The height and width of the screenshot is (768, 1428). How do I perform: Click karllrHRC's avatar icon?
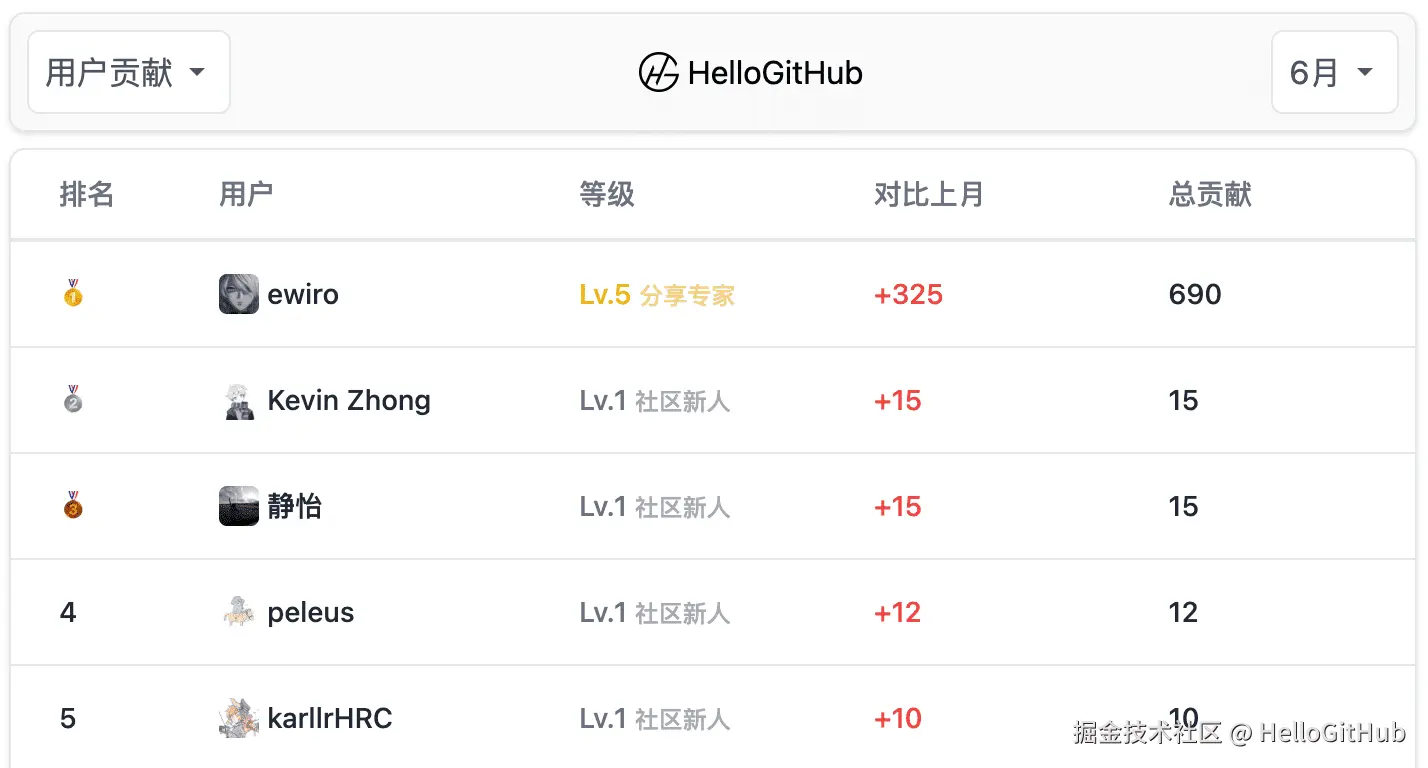pyautogui.click(x=239, y=718)
